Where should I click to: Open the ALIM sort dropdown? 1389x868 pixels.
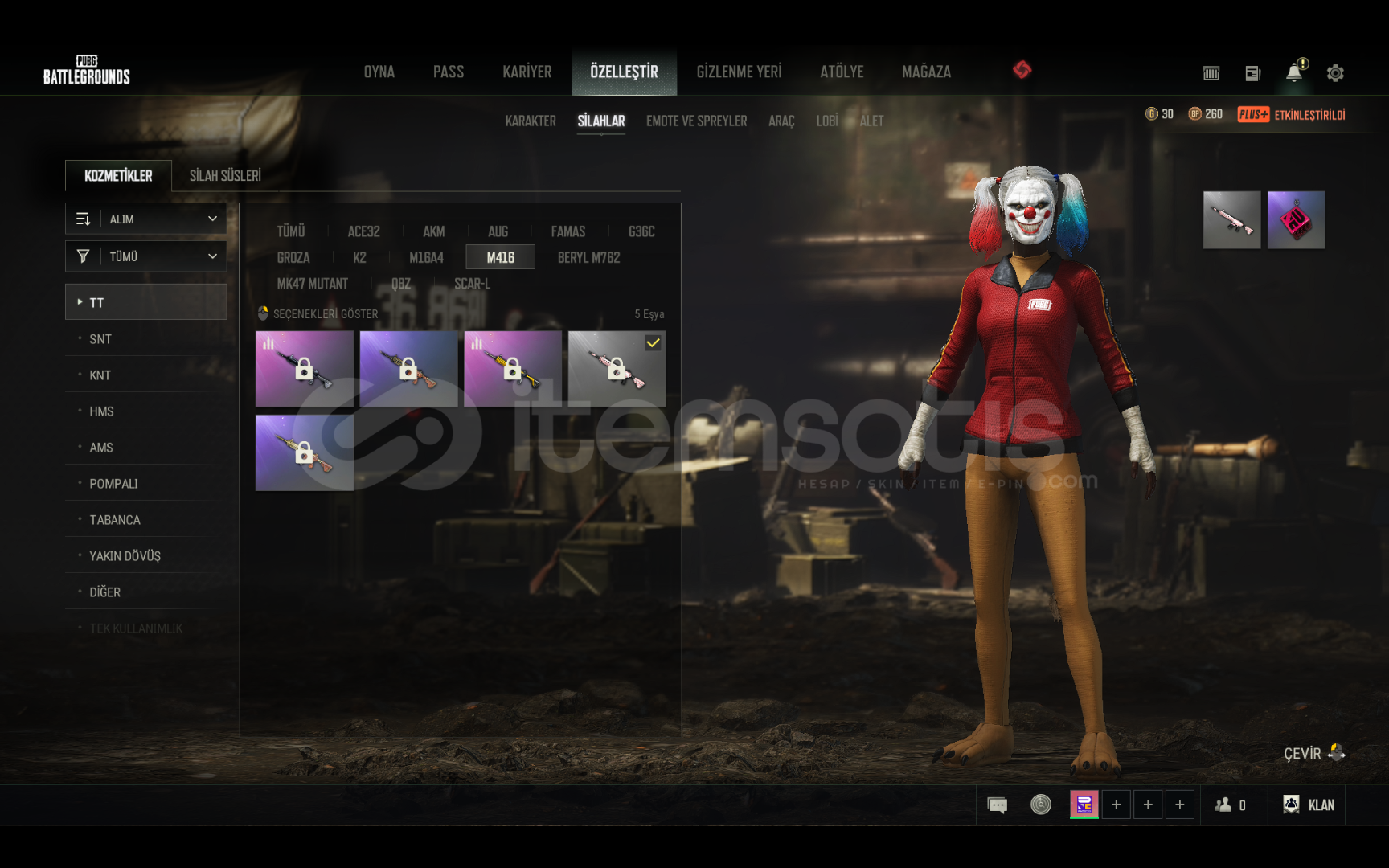(145, 219)
